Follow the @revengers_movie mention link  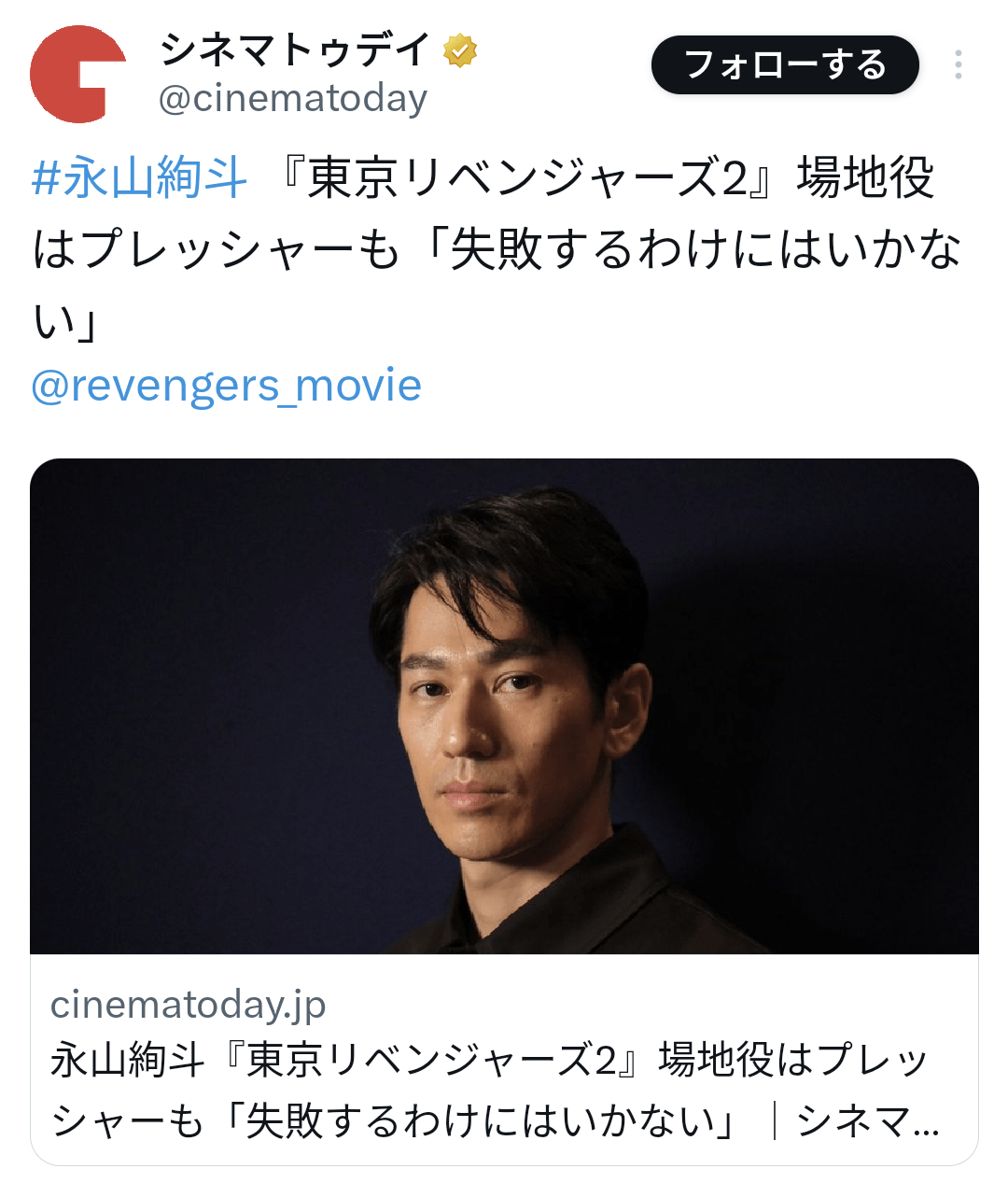pyautogui.click(x=227, y=385)
